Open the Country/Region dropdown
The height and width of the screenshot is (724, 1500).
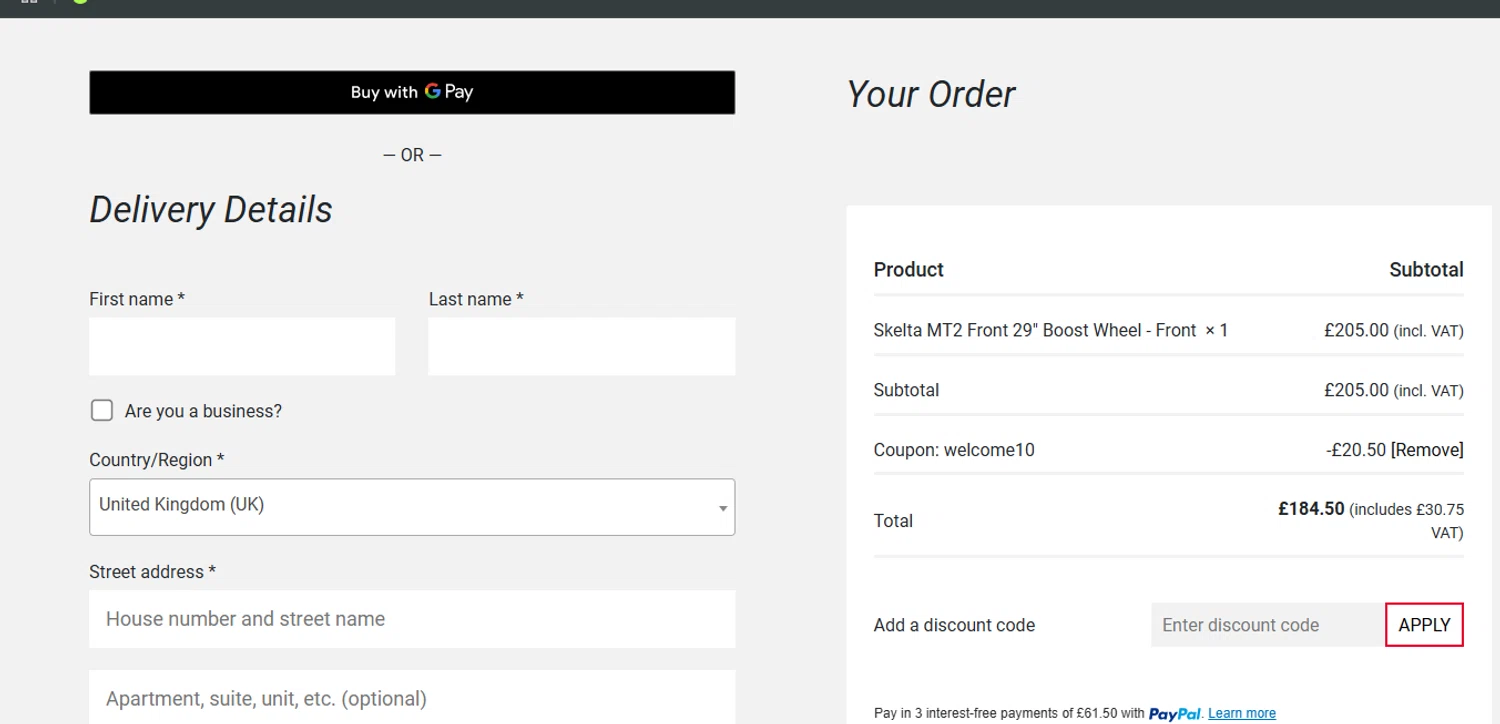point(412,507)
